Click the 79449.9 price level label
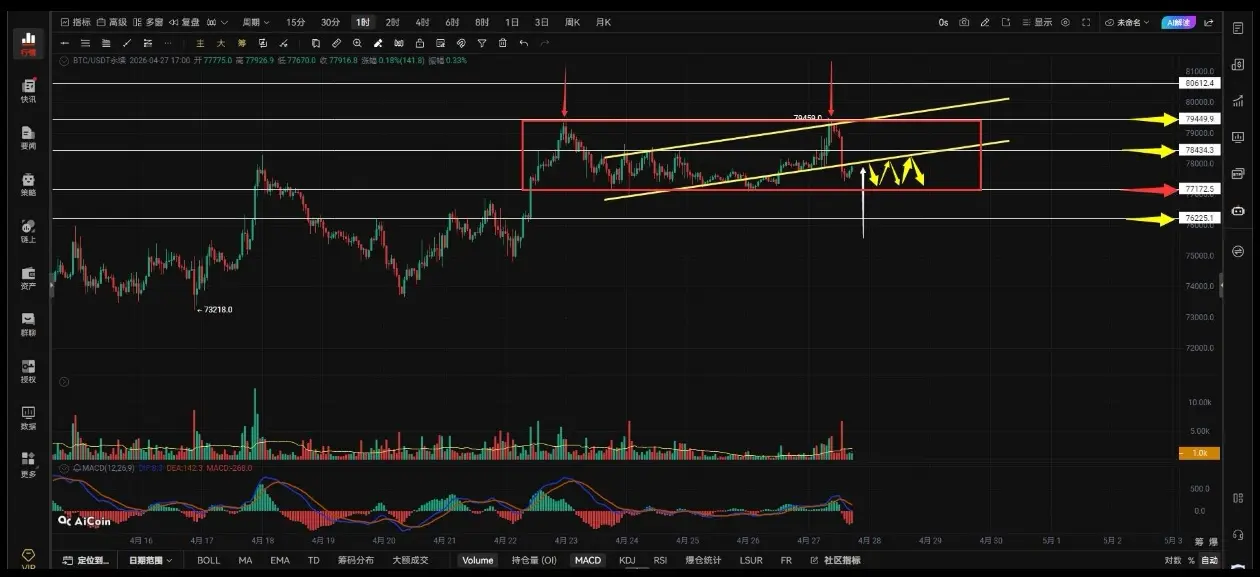Screen dimensions: 1260x577 pyautogui.click(x=1200, y=119)
